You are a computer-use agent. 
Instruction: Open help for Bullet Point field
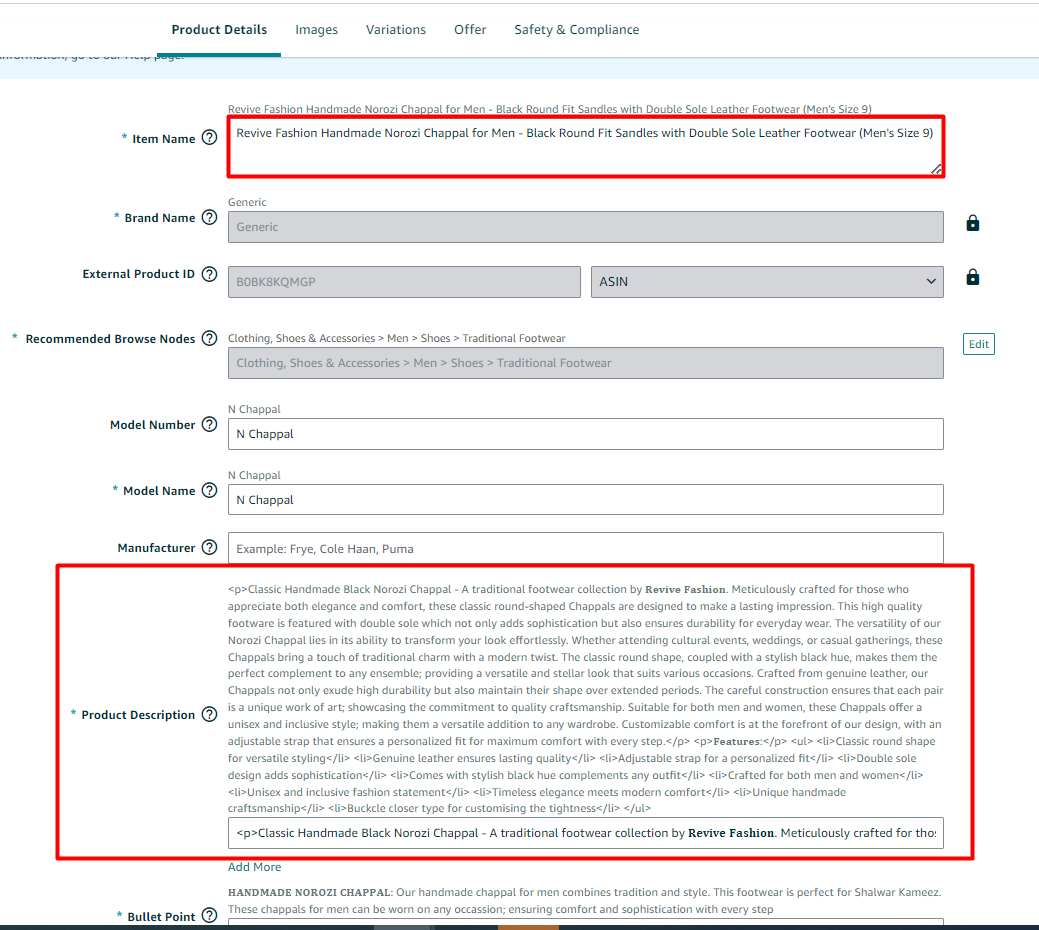(x=209, y=915)
